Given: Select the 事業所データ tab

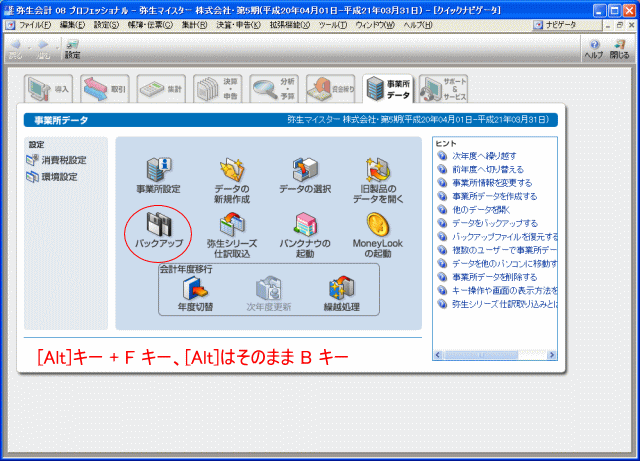Looking at the screenshot, I should pos(388,89).
